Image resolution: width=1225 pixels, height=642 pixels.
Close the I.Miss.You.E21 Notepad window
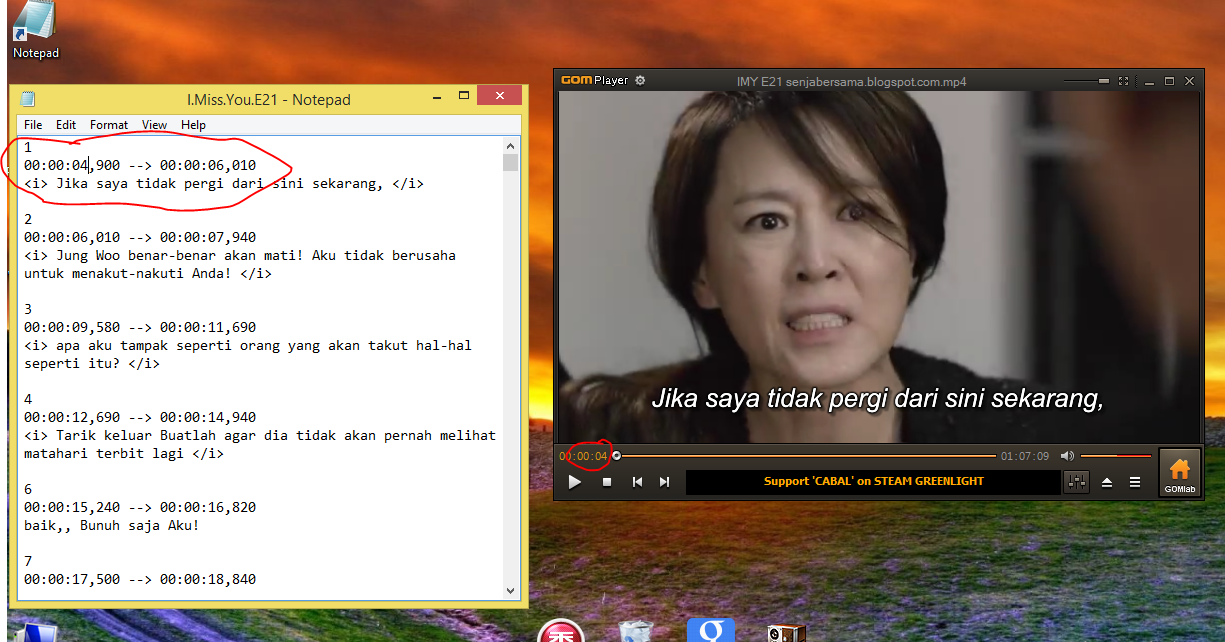[x=498, y=96]
